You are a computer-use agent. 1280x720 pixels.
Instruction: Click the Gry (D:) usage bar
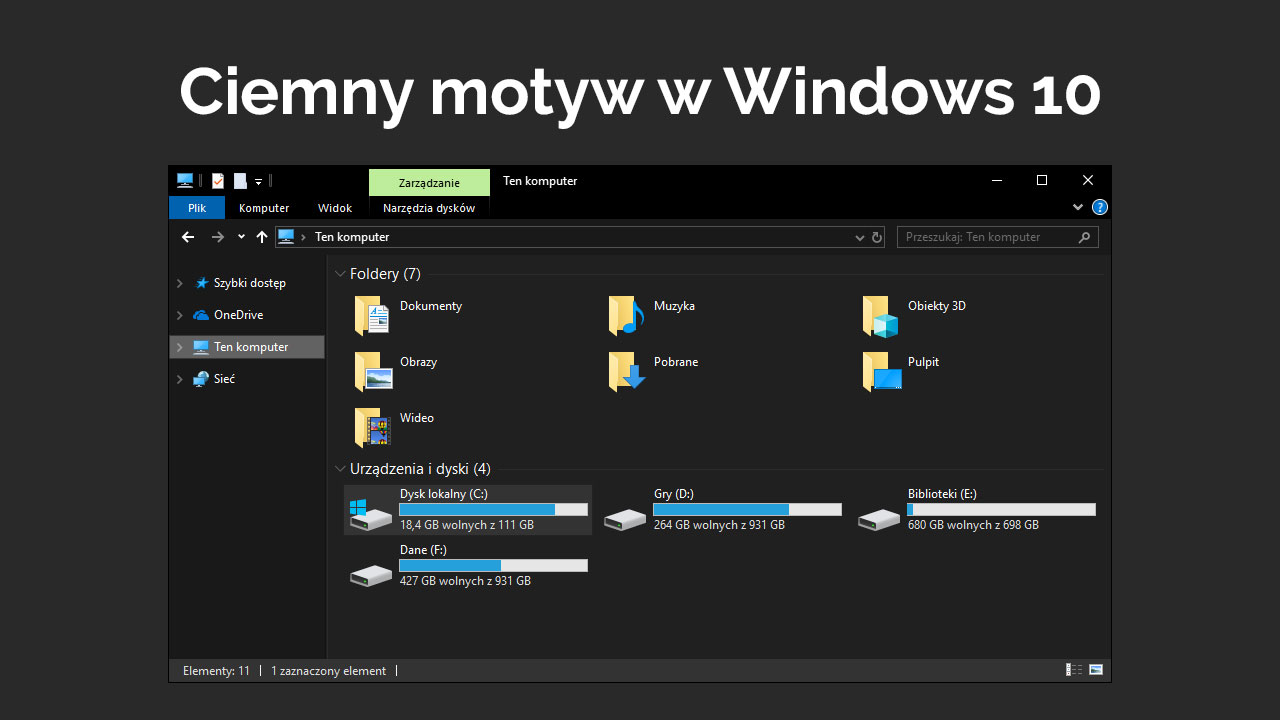coord(747,509)
